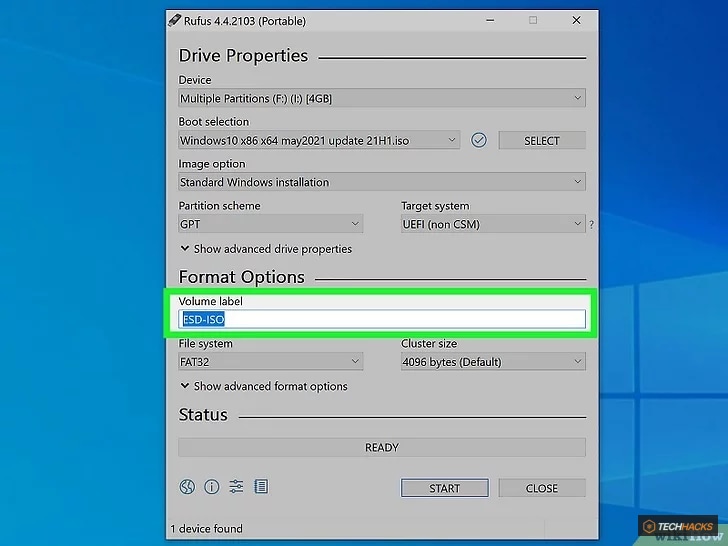Click the READY status progress bar

pyautogui.click(x=382, y=447)
